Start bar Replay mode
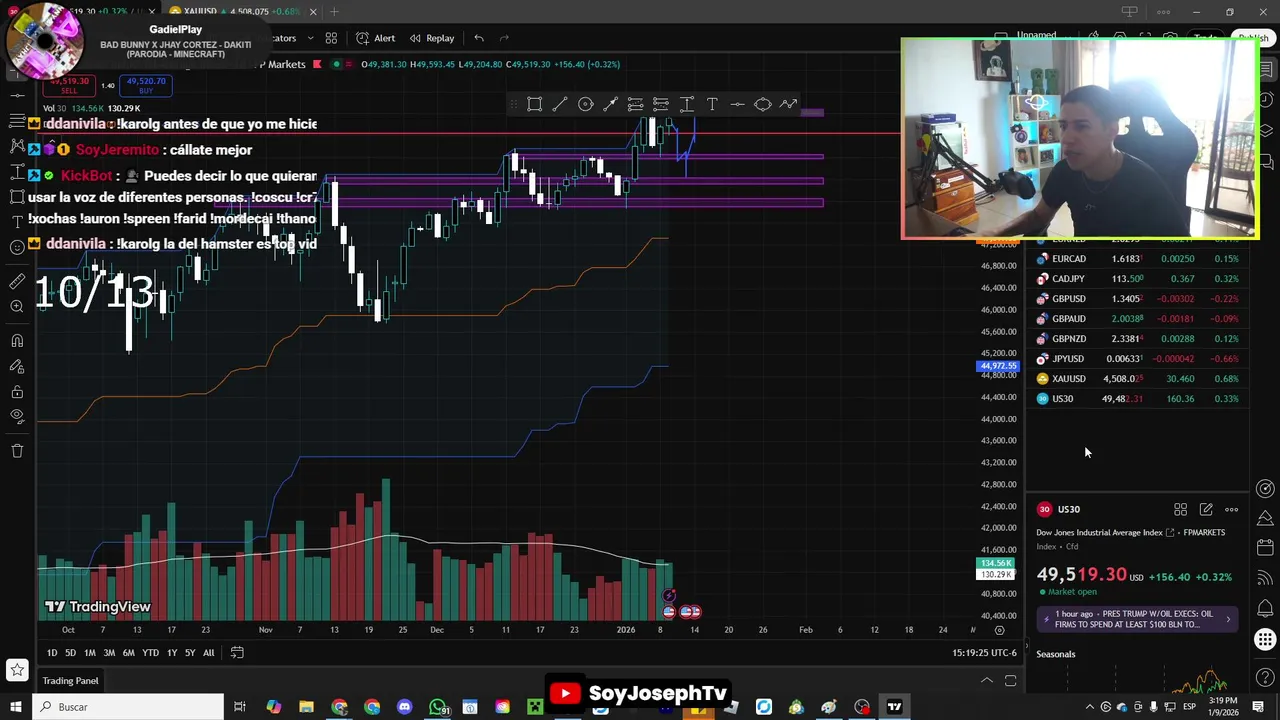Screen dimensions: 1280x720 pyautogui.click(x=431, y=38)
